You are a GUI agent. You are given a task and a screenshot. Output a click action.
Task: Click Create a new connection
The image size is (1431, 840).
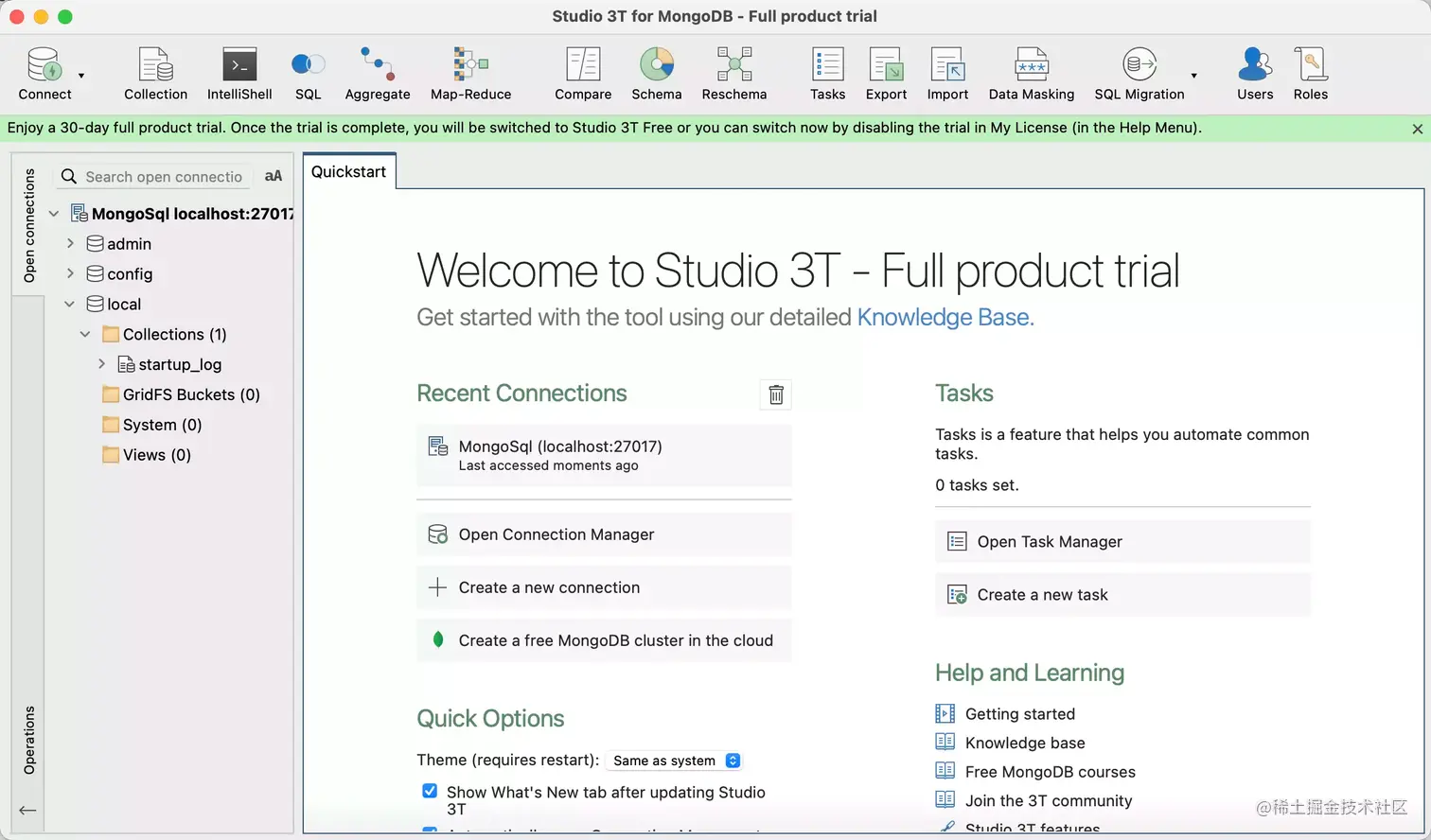point(604,587)
